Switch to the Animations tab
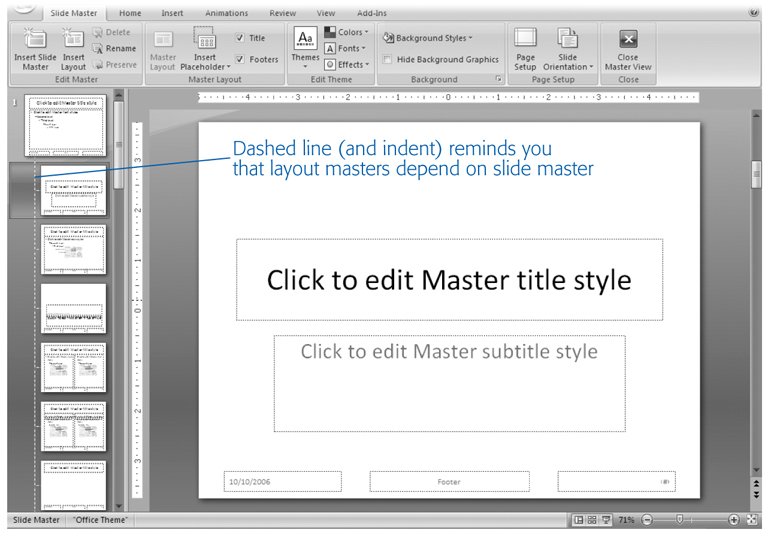The width and height of the screenshot is (768, 536). click(x=226, y=13)
